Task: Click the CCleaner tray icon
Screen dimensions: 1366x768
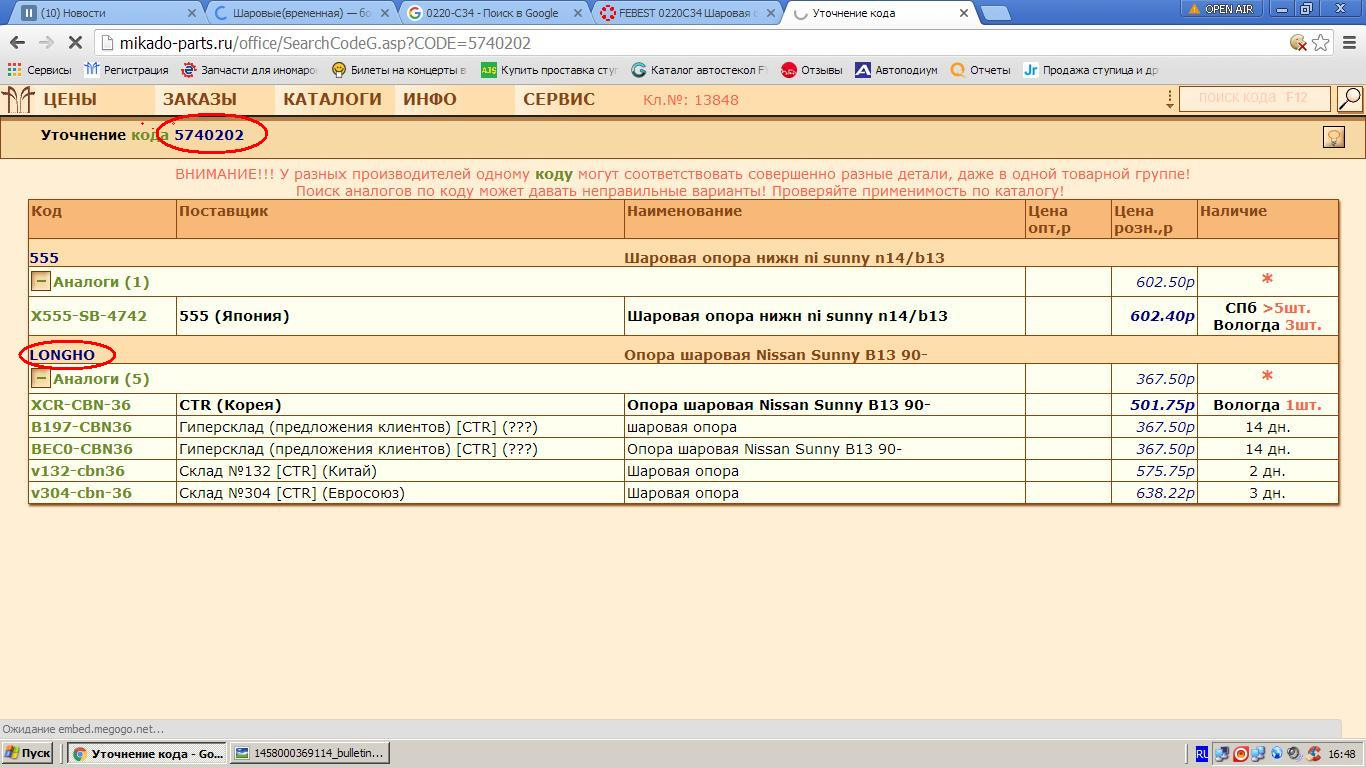Action: coord(1314,754)
